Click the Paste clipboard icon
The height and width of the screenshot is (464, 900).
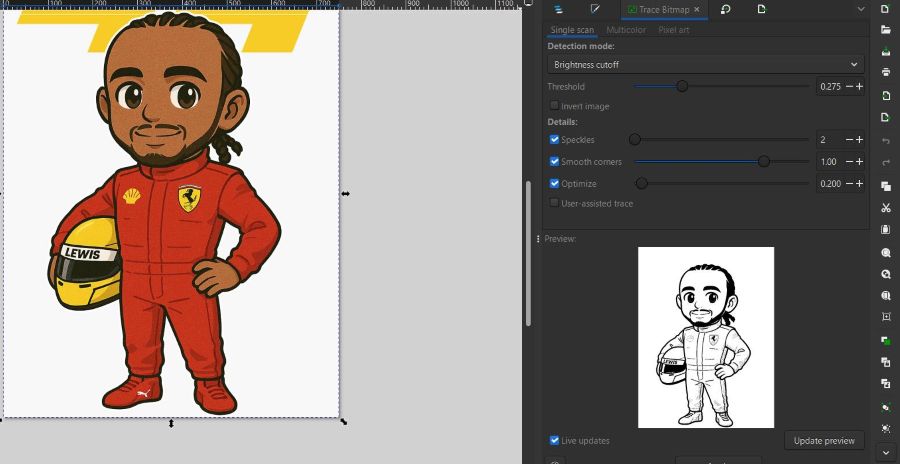886,229
